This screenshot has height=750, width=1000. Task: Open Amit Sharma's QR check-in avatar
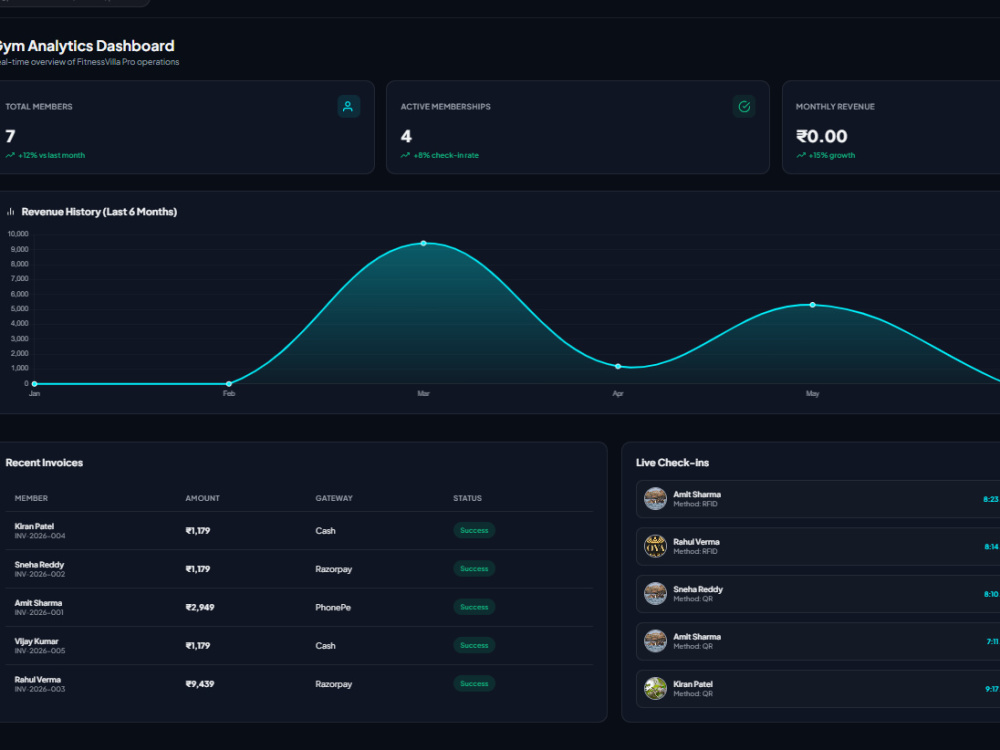[655, 641]
